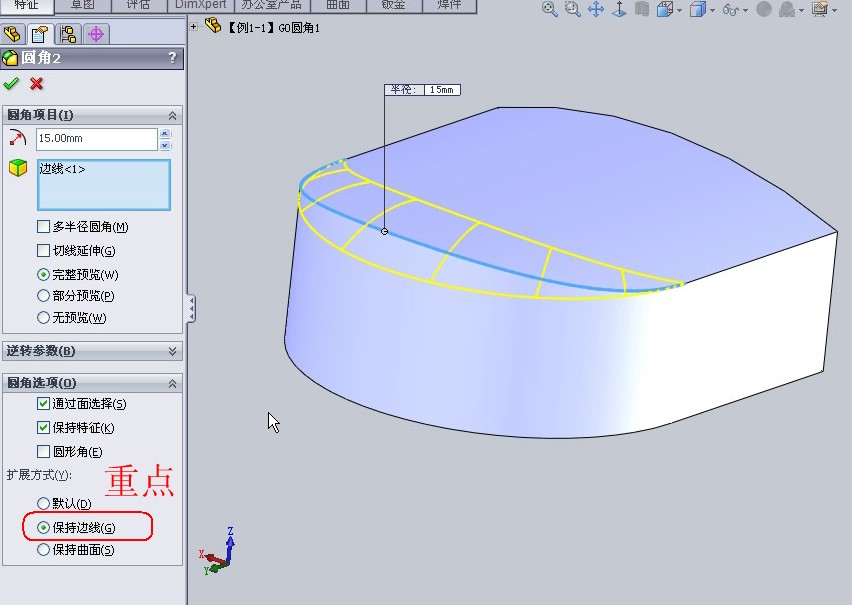The width and height of the screenshot is (852, 605).
Task: Uncheck 保持特征(K) checkbox
Action: [x=43, y=427]
